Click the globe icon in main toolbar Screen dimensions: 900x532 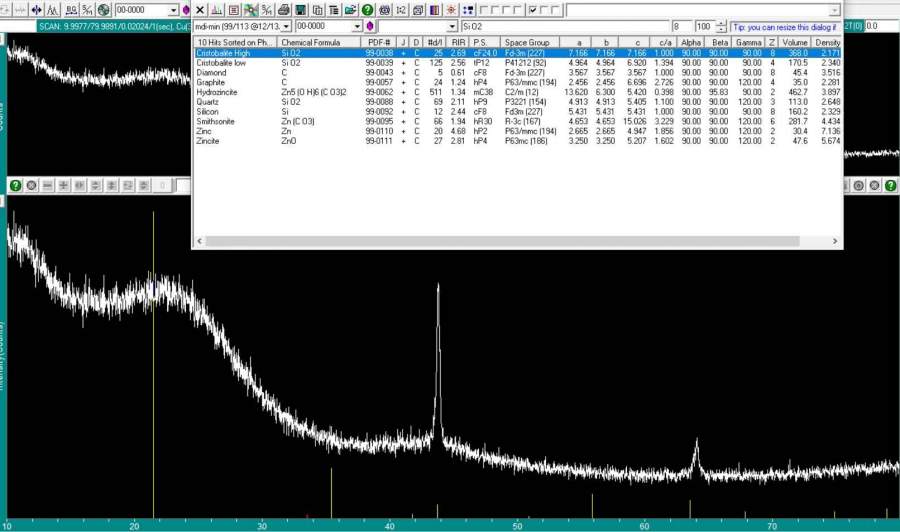(103, 10)
